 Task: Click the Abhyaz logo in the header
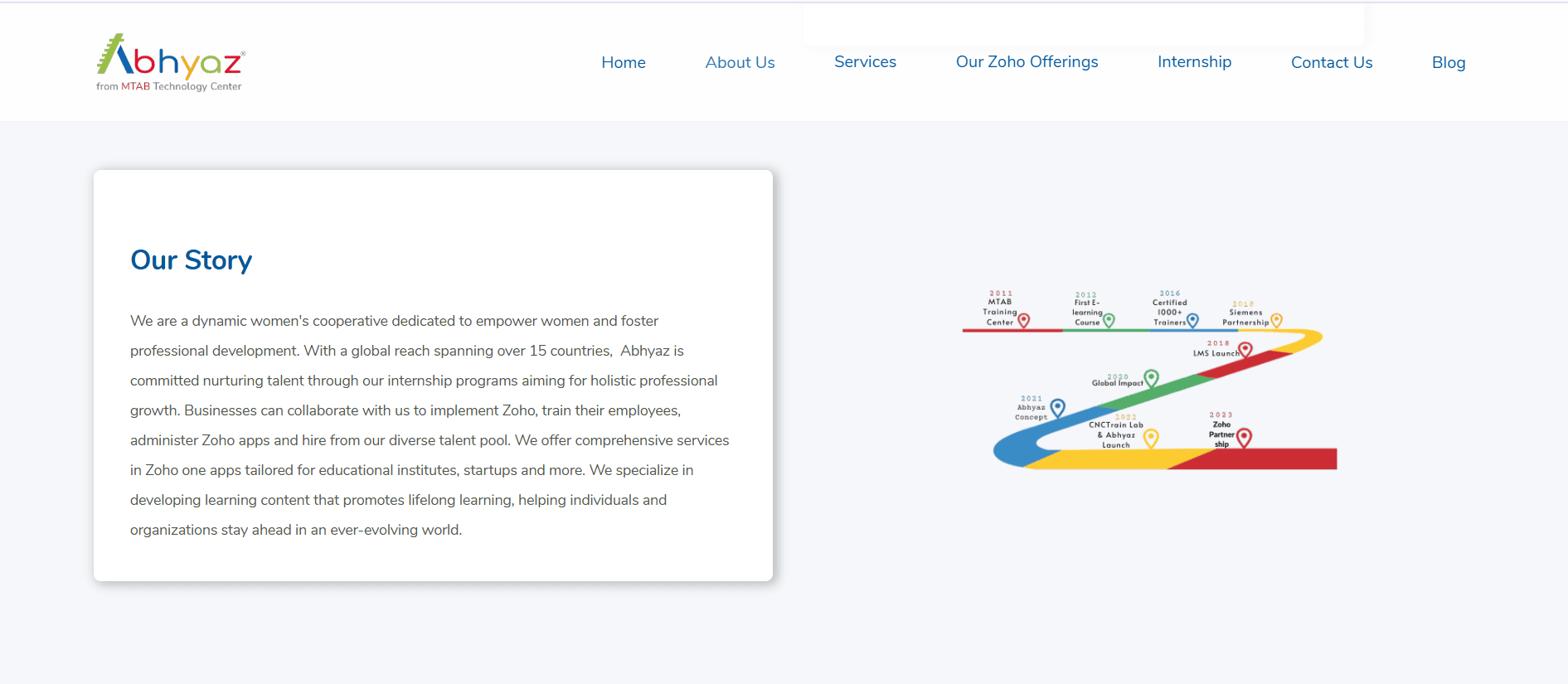[170, 62]
